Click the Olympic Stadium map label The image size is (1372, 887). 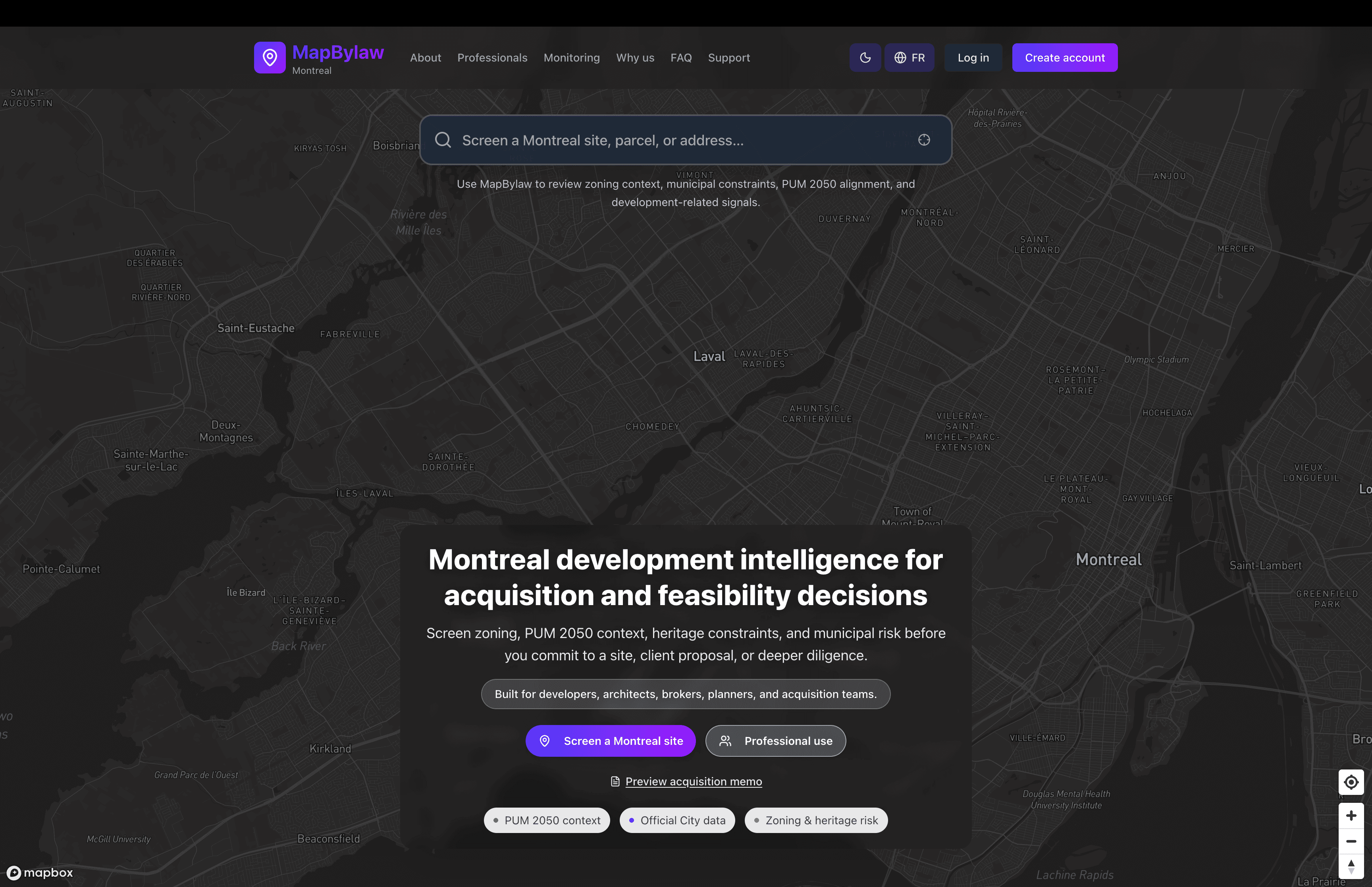[x=1156, y=359]
